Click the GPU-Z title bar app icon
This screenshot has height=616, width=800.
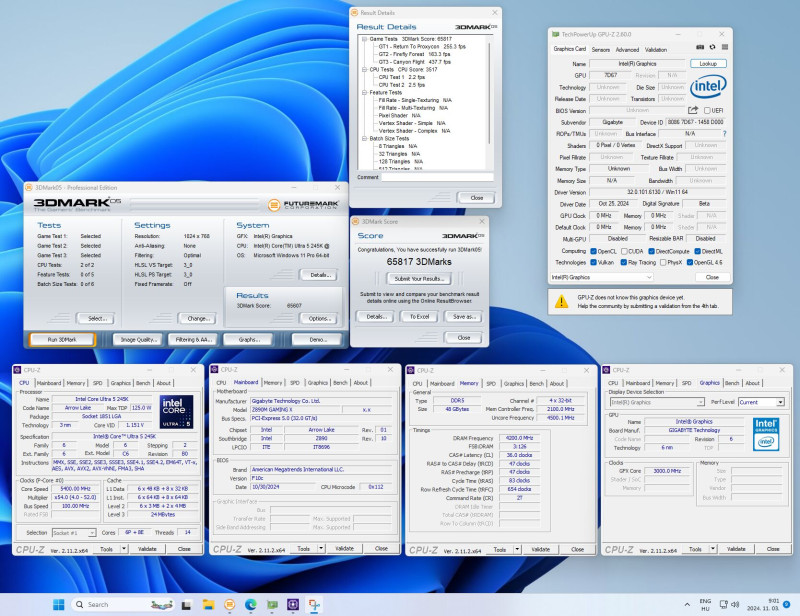[555, 34]
